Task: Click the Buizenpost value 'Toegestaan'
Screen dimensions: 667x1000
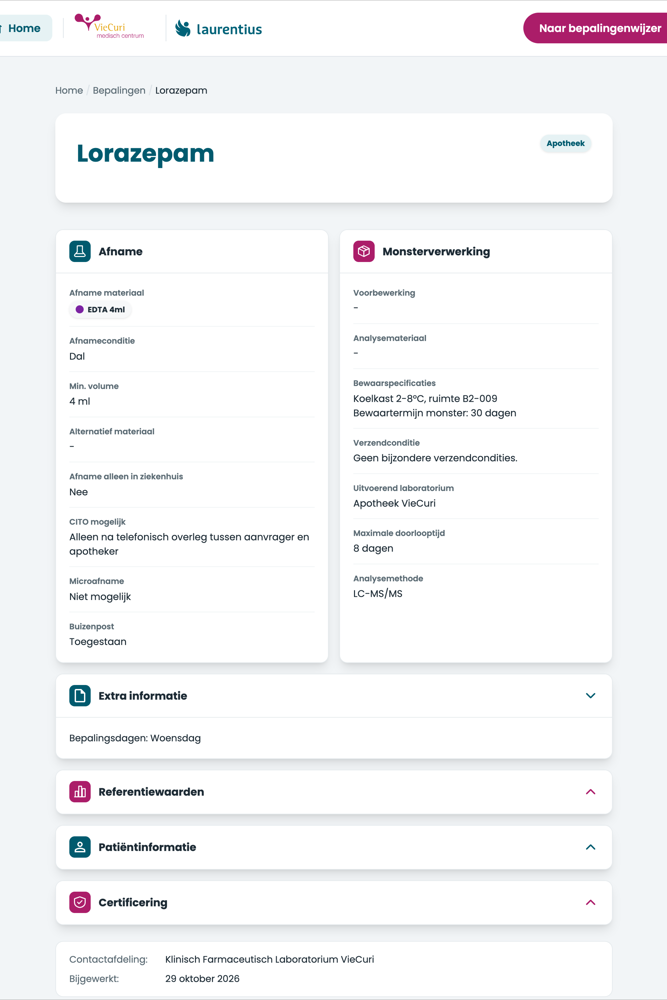Action: click(98, 642)
